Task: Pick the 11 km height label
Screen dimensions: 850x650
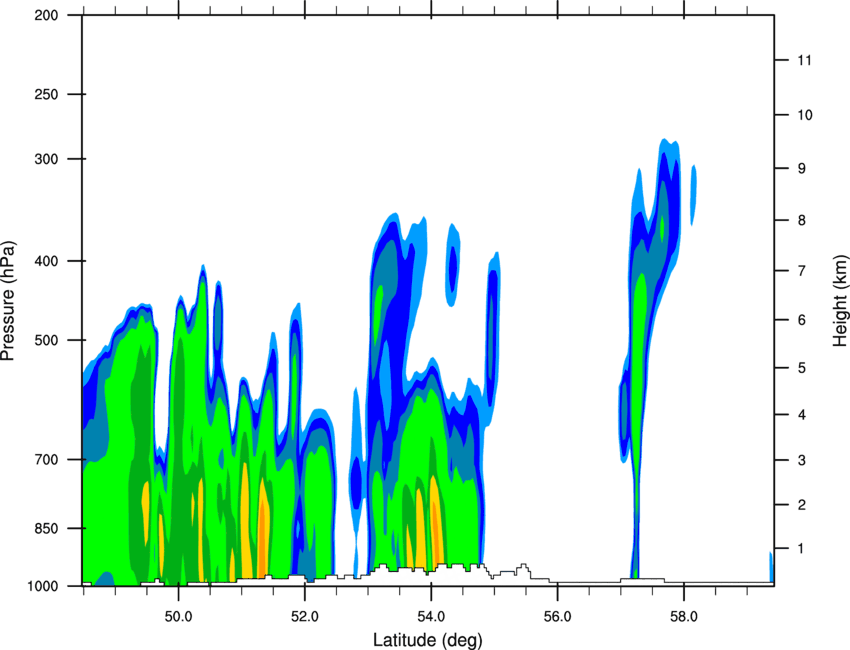Action: click(804, 60)
